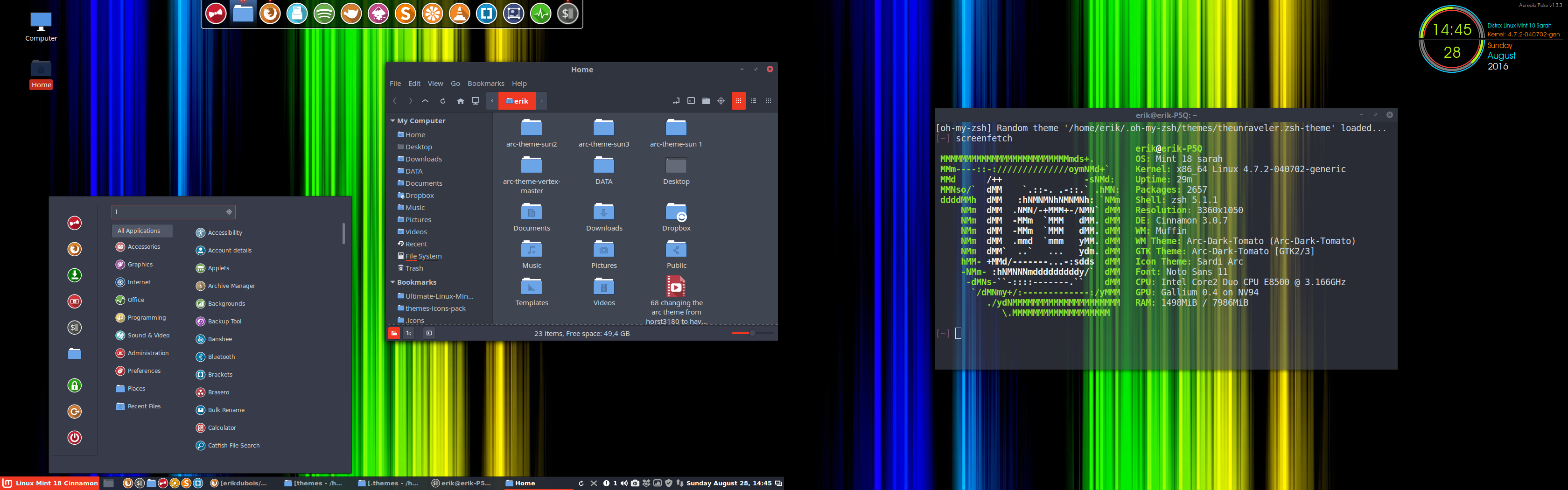Open Spotify from the top dock
Image resolution: width=1568 pixels, height=490 pixels.
pos(324,14)
